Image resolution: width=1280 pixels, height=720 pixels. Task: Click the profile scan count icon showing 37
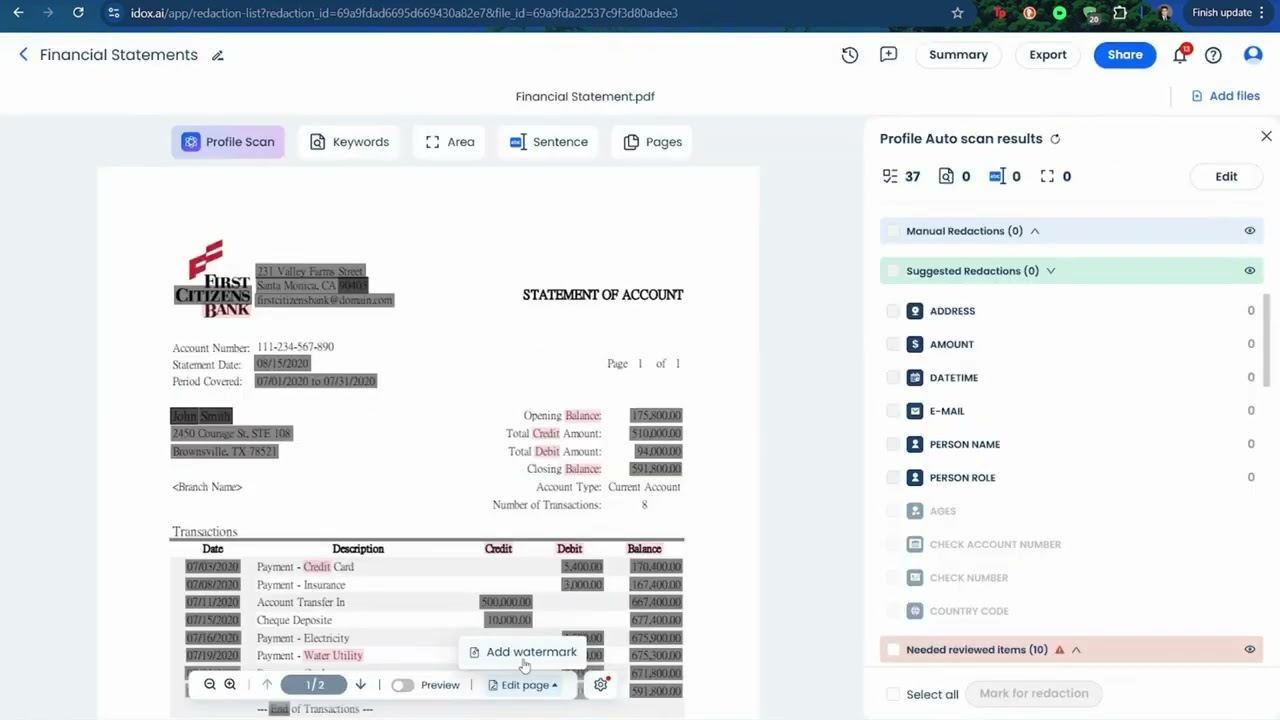pyautogui.click(x=890, y=176)
